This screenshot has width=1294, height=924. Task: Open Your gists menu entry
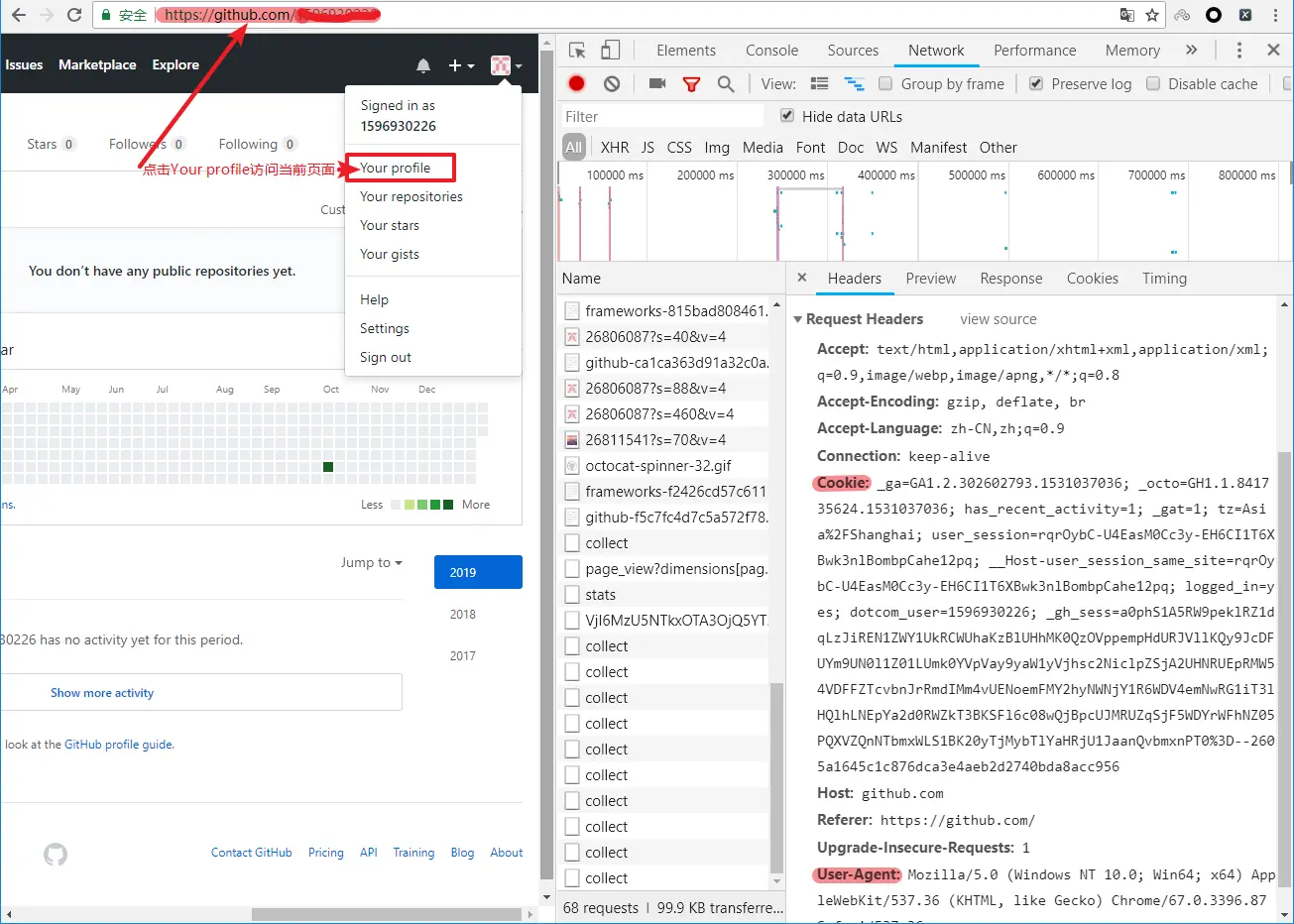(389, 254)
